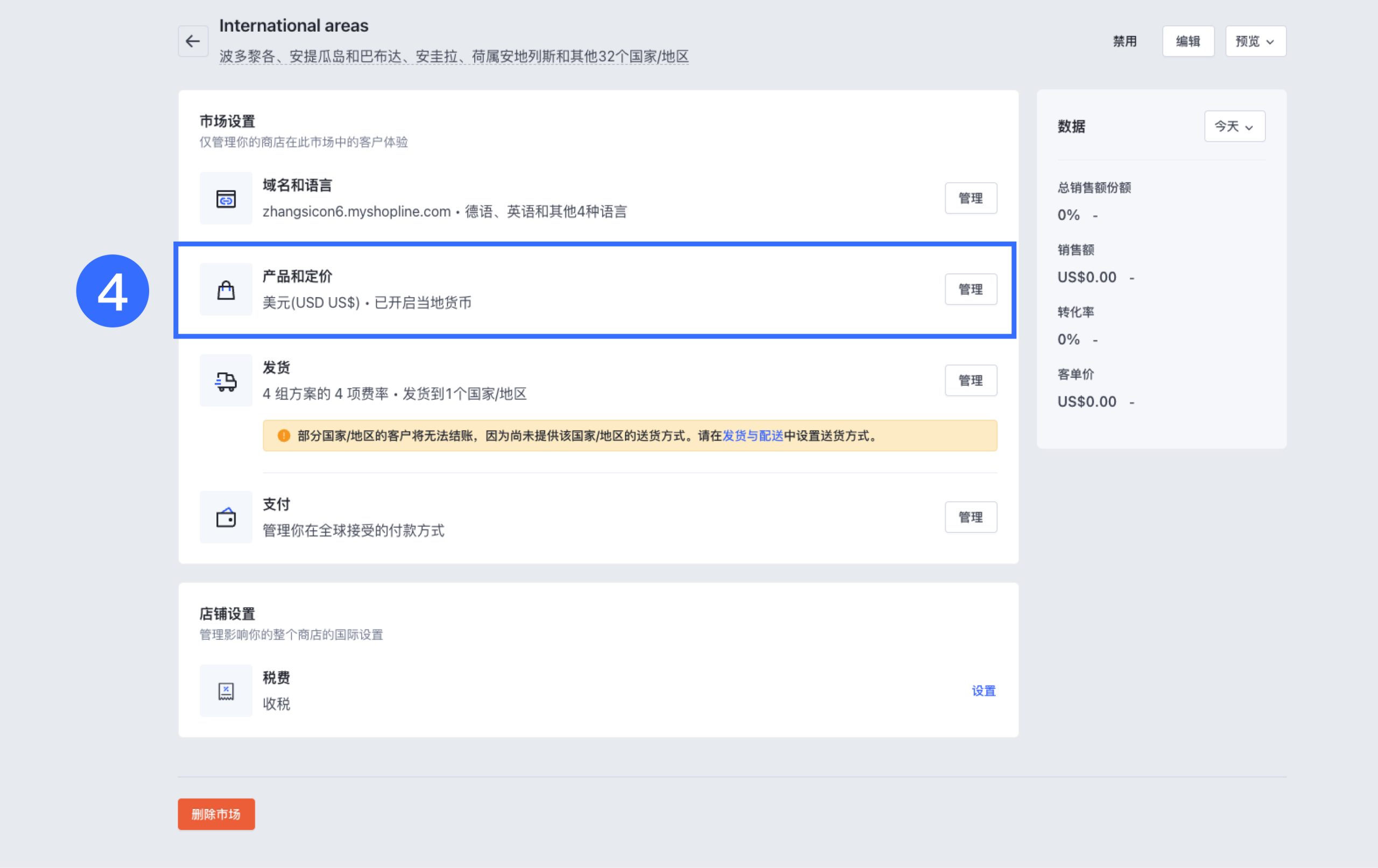Click the back arrow next to International areas
Screen dimensions: 1378x868
[192, 40]
